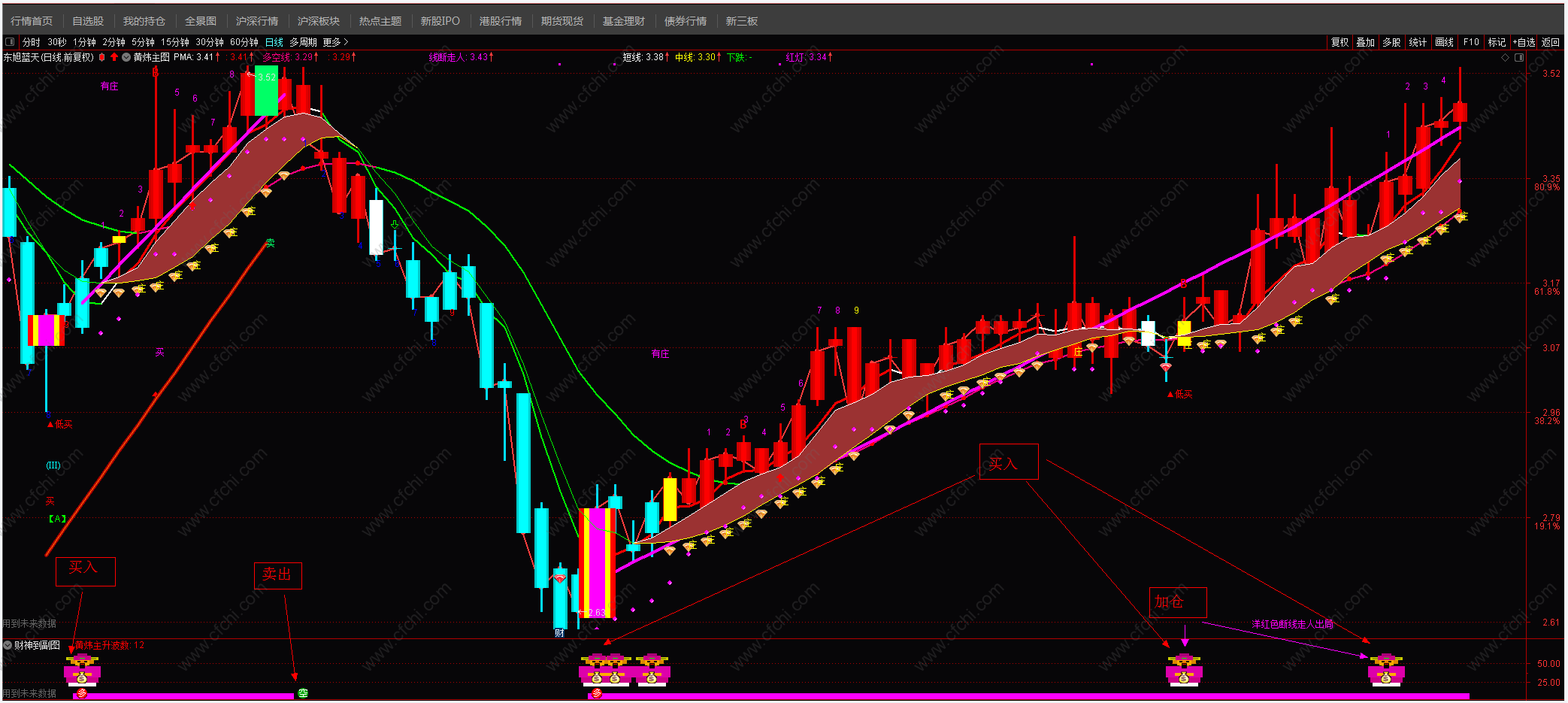This screenshot has width=1568, height=703.
Task: Toggle the right side panel icon
Action: 1519,57
